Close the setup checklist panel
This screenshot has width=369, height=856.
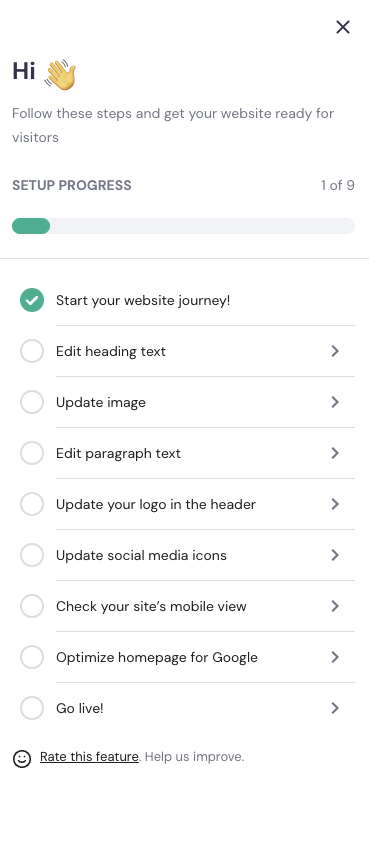(x=343, y=27)
